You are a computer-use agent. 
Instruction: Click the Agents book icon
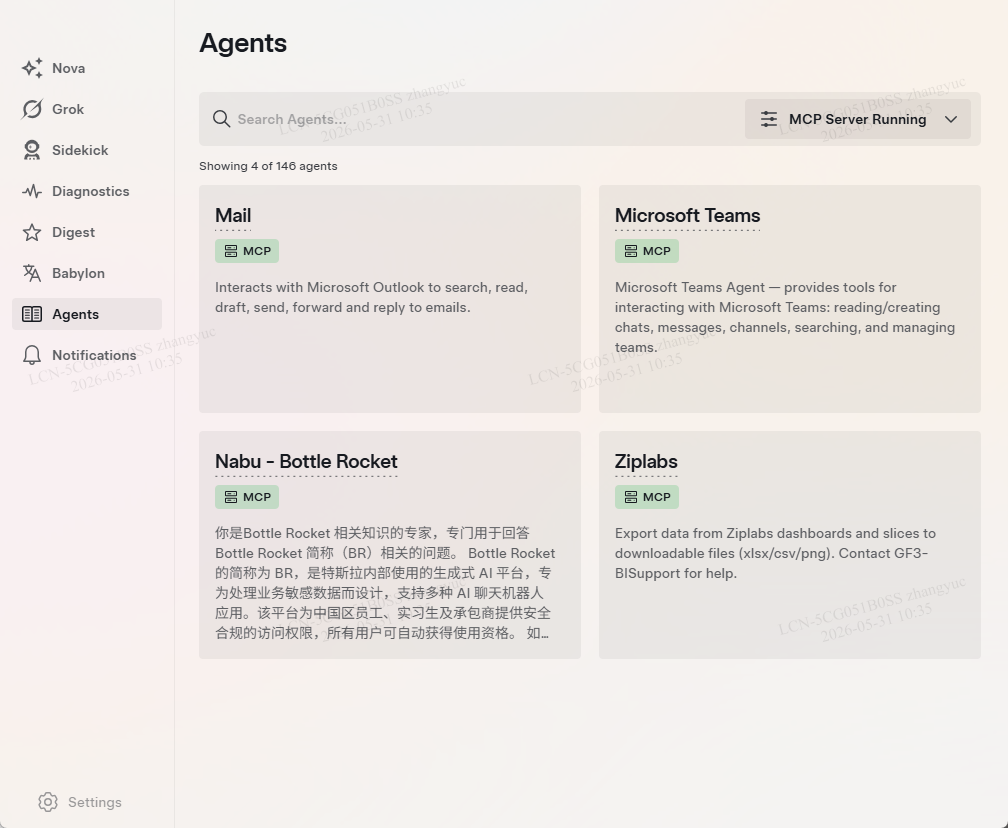32,314
